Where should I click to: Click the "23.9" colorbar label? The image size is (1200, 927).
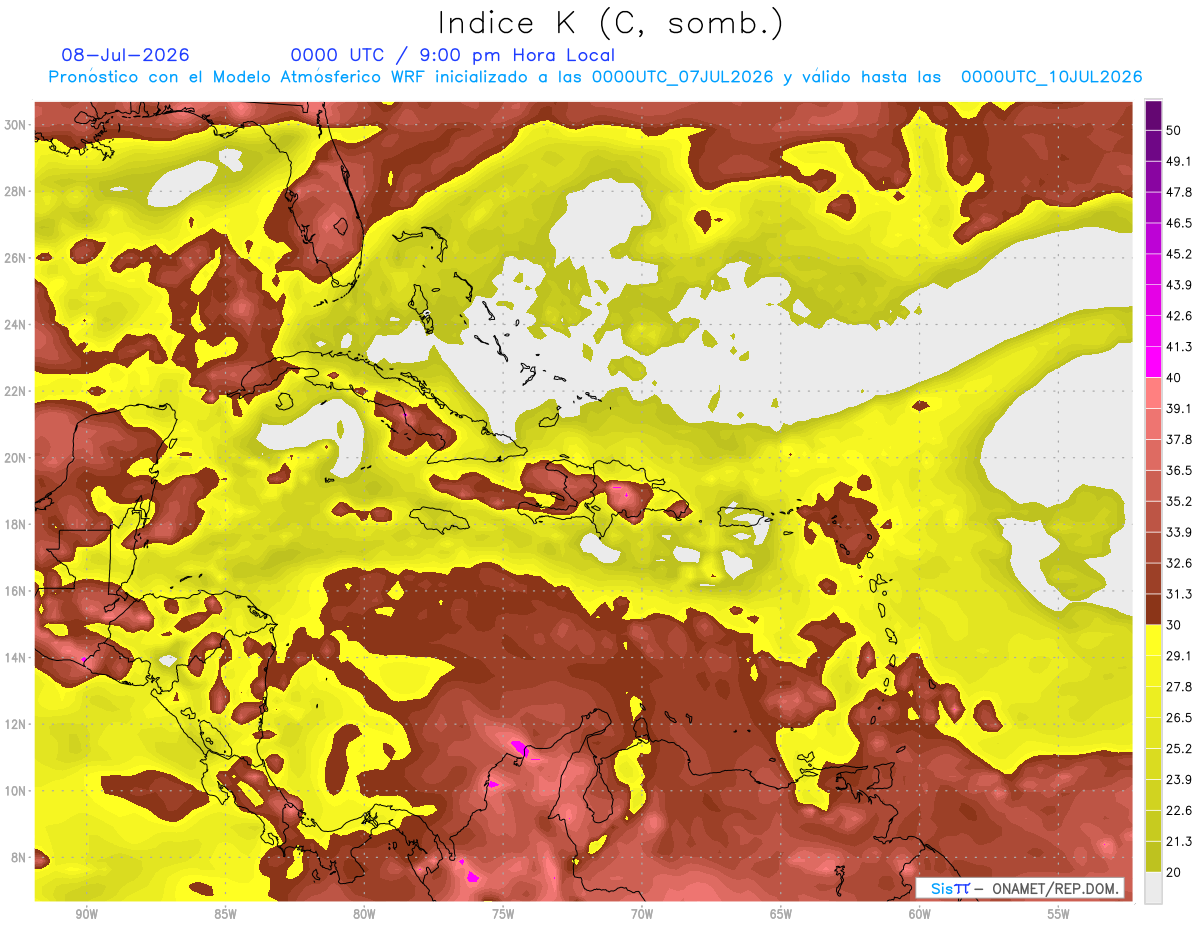1179,780
